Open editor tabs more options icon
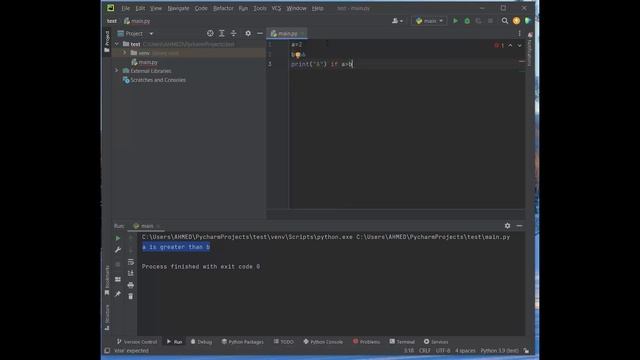This screenshot has height=360, width=640. click(x=519, y=33)
